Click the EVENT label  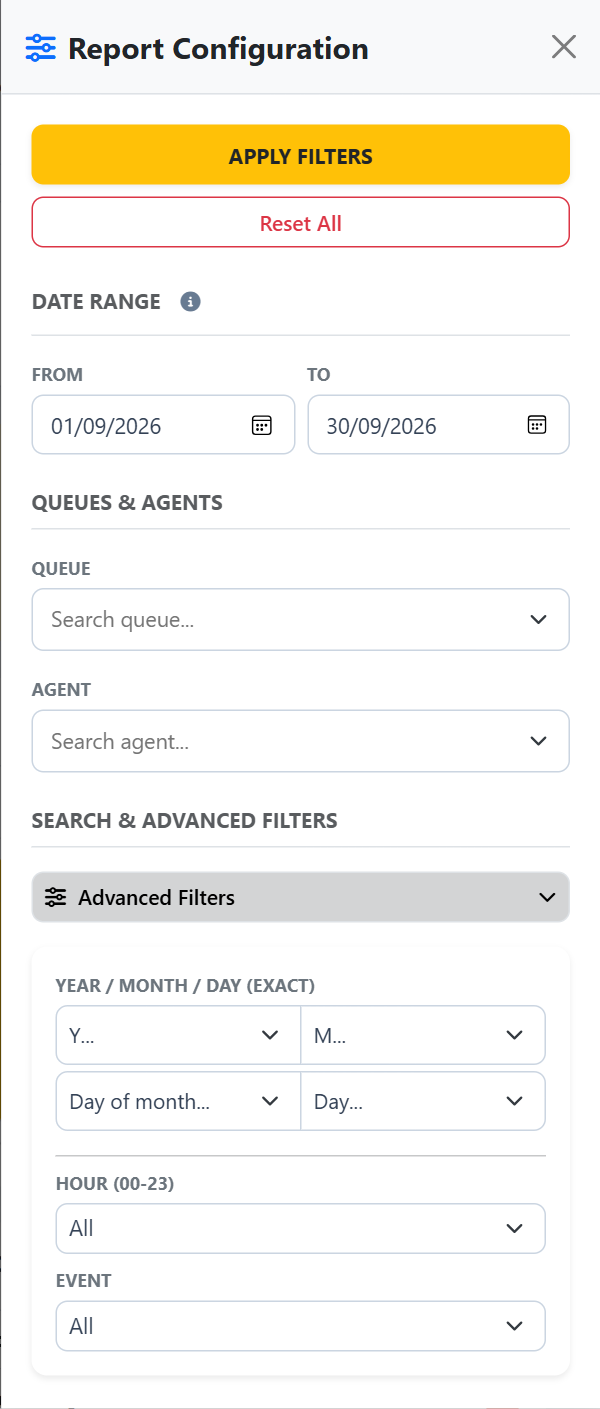[x=84, y=1281]
